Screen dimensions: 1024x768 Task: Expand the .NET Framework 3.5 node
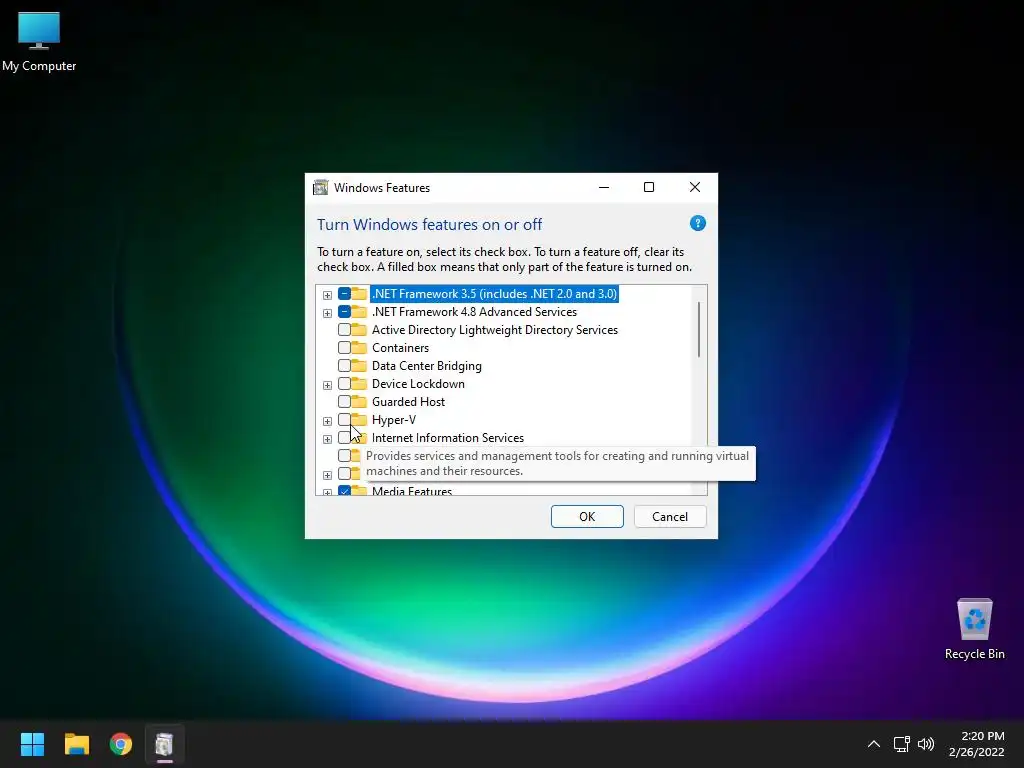327,295
